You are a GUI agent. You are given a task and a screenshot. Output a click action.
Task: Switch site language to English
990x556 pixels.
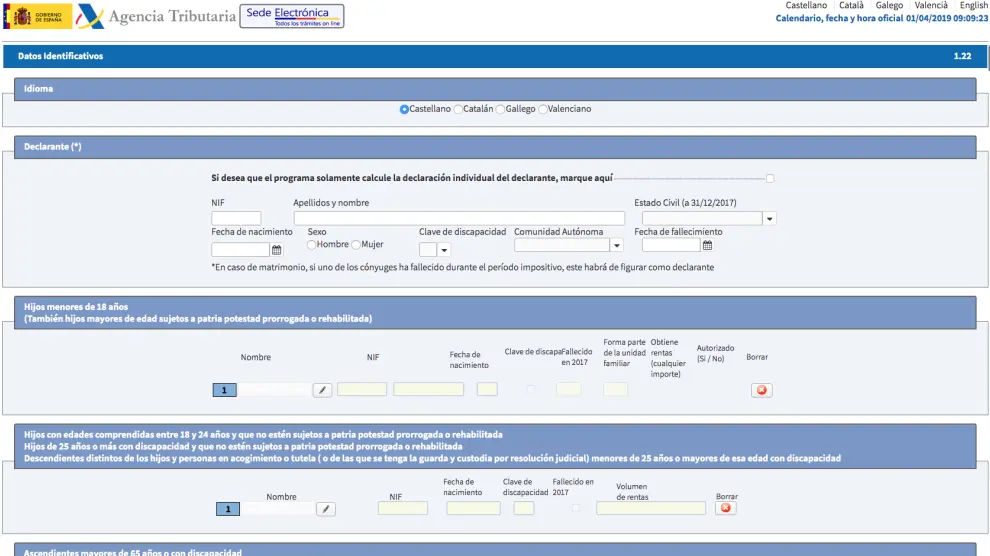pyautogui.click(x=973, y=6)
